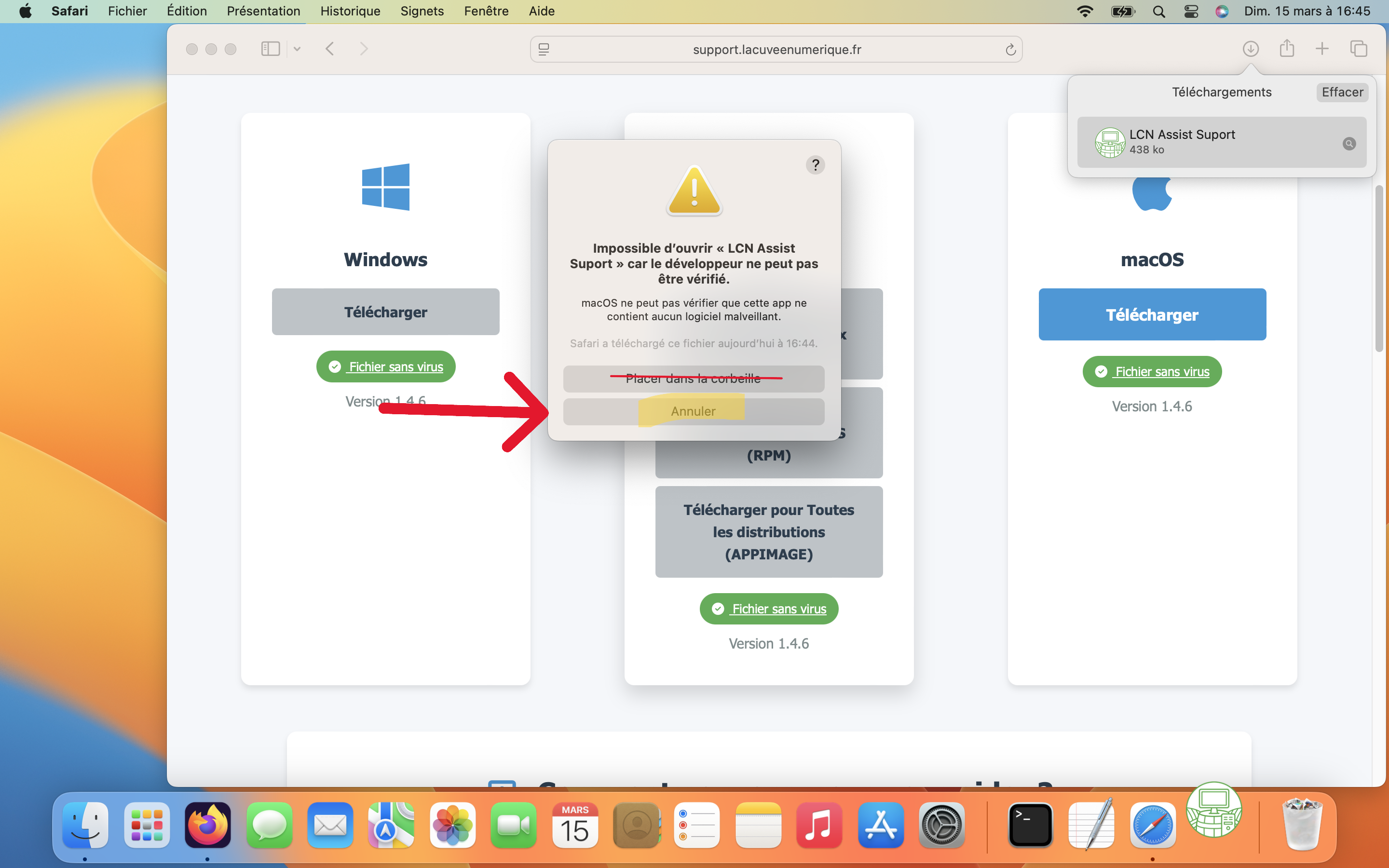Open the Présentation menu
Image resolution: width=1389 pixels, height=868 pixels.
pyautogui.click(x=263, y=11)
